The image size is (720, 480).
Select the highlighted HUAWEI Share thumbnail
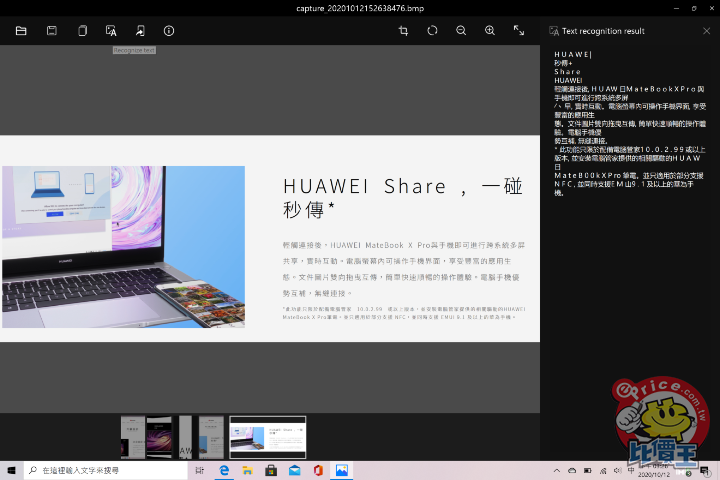coord(268,437)
